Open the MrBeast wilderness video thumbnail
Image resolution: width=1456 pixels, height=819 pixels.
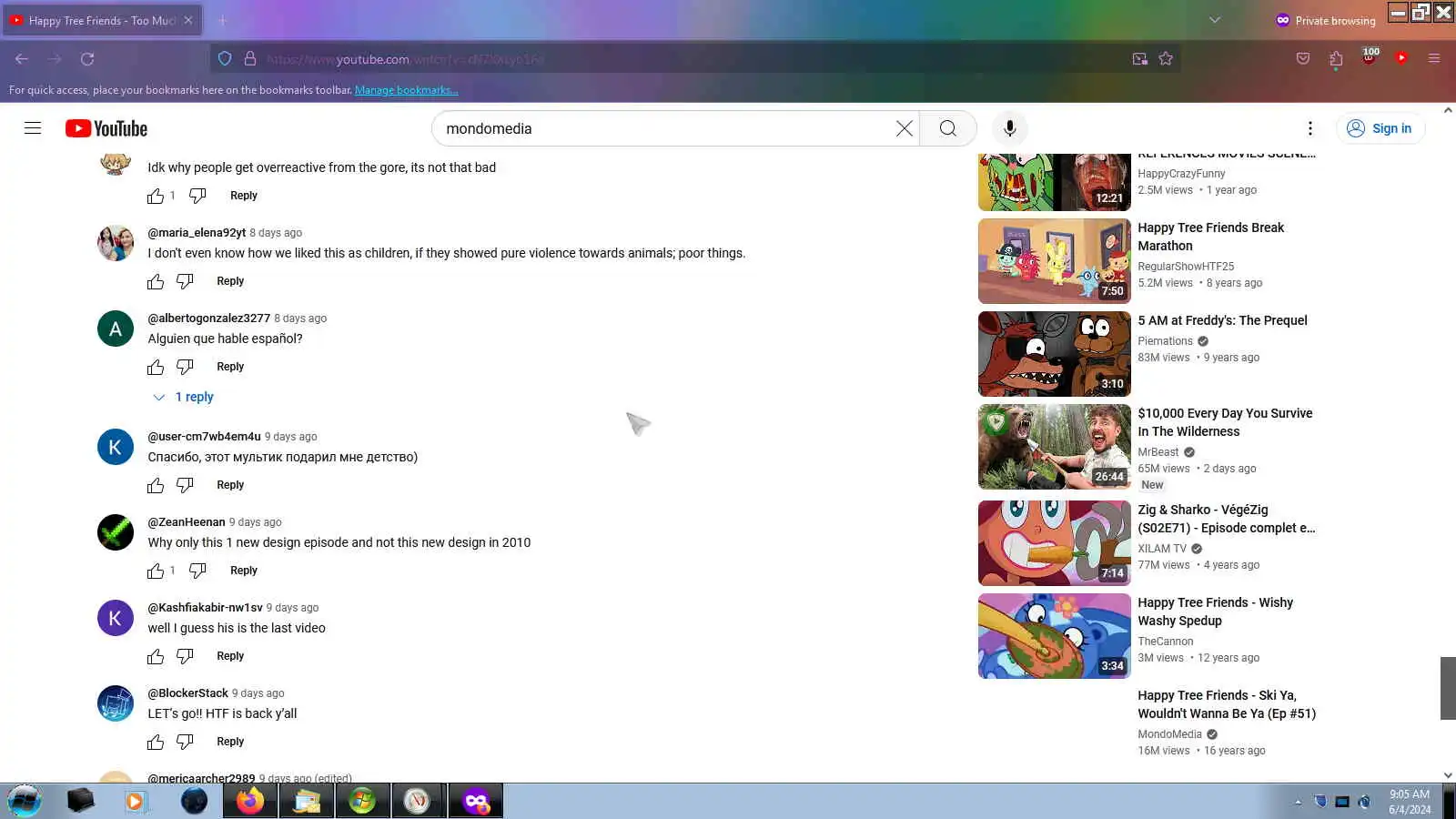point(1054,447)
